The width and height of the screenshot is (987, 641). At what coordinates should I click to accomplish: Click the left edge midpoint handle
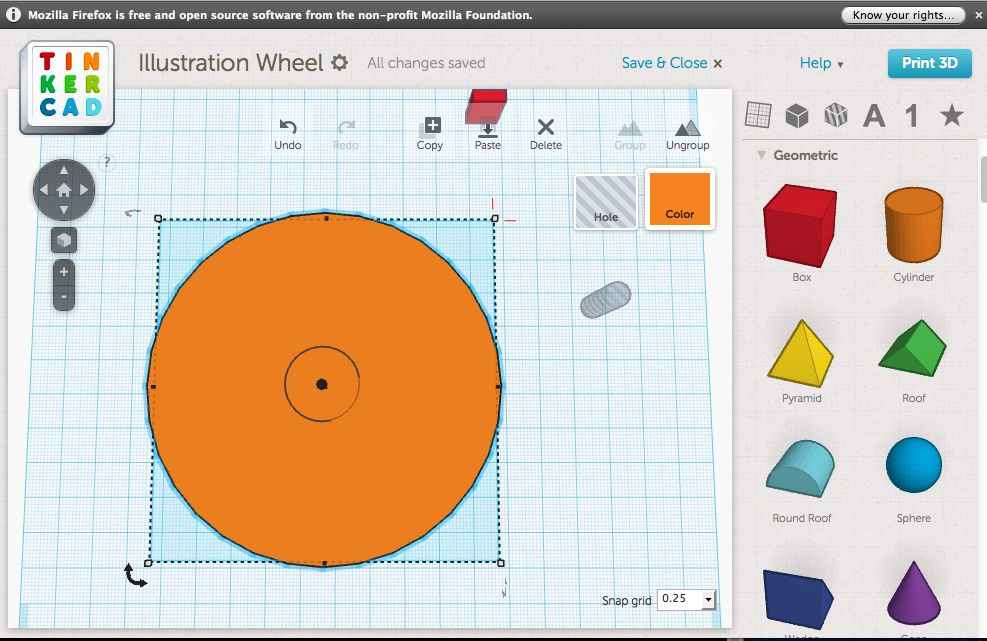point(153,387)
